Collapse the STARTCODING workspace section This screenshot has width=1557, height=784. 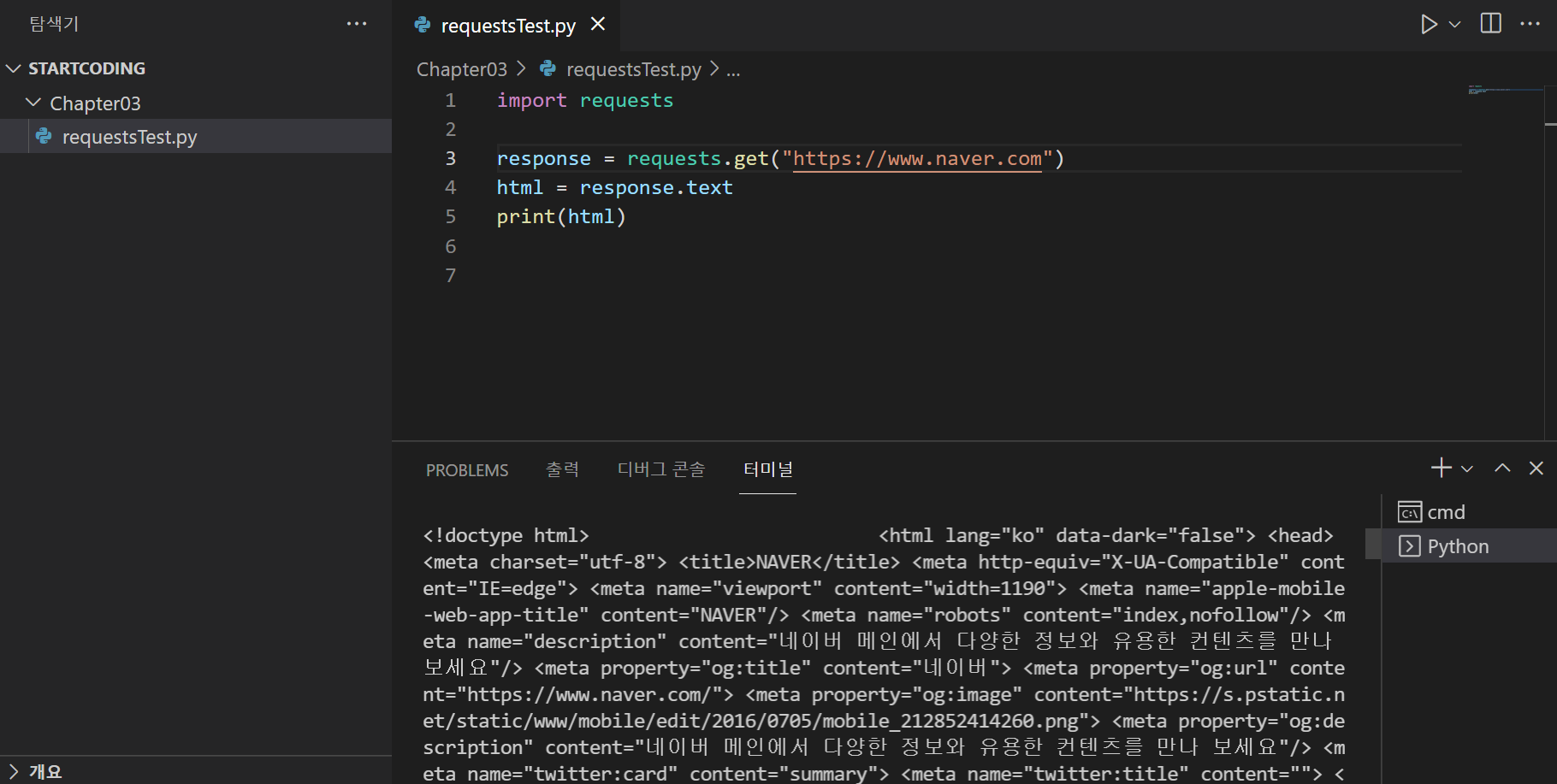tap(13, 68)
